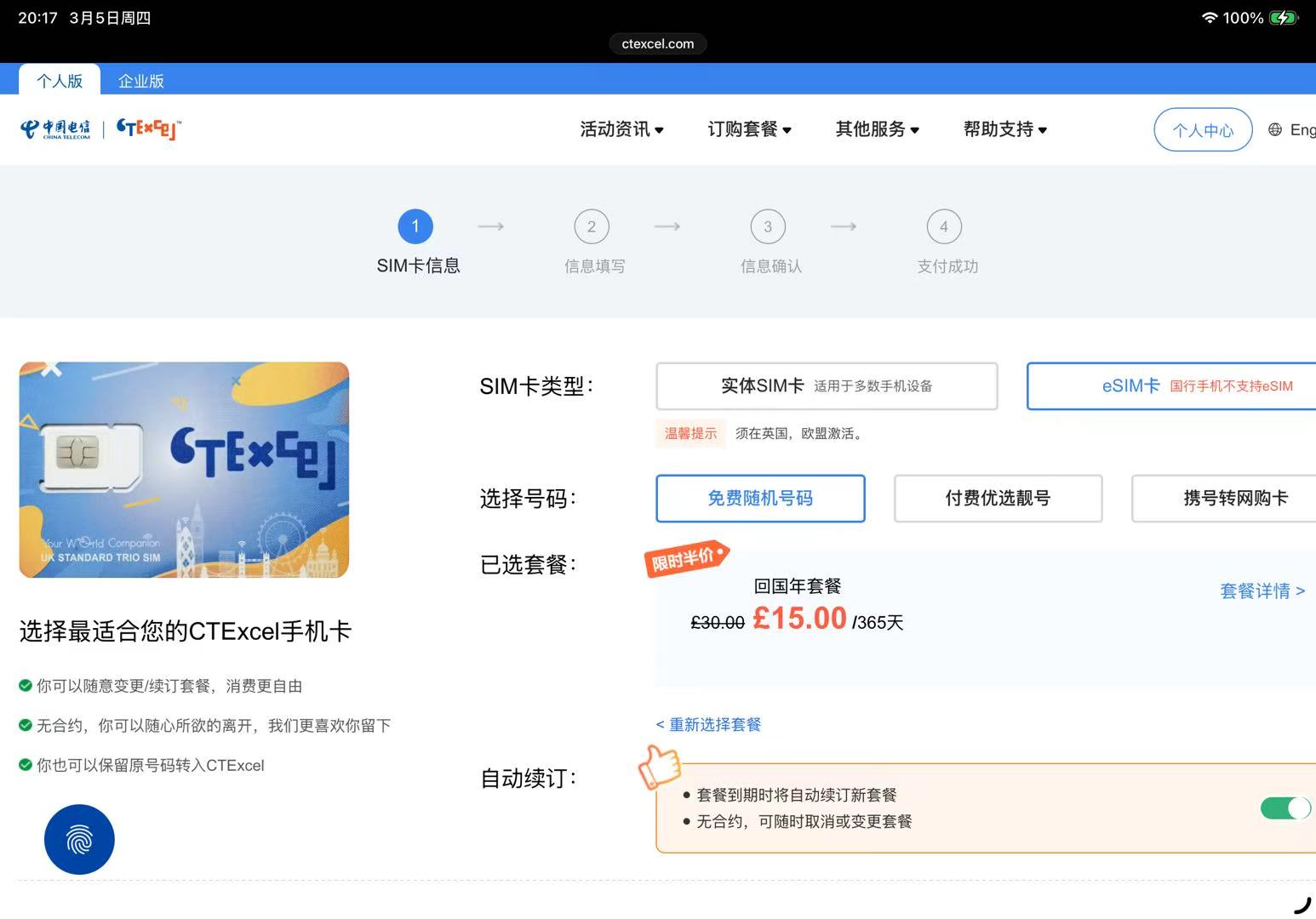The width and height of the screenshot is (1316, 919).
Task: Click the battery charging indicator
Action: (x=1282, y=16)
